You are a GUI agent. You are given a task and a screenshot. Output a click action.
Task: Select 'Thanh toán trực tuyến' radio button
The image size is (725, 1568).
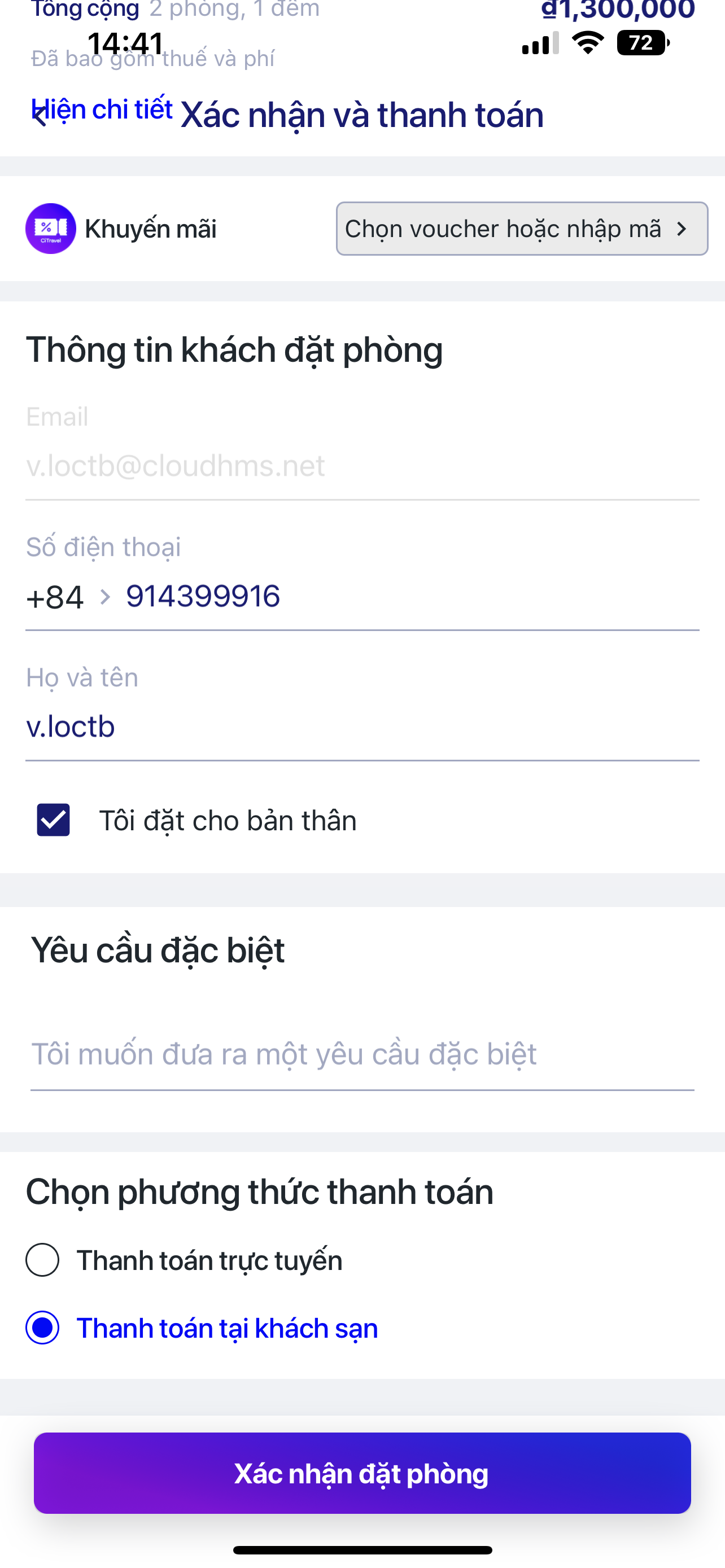click(42, 1260)
